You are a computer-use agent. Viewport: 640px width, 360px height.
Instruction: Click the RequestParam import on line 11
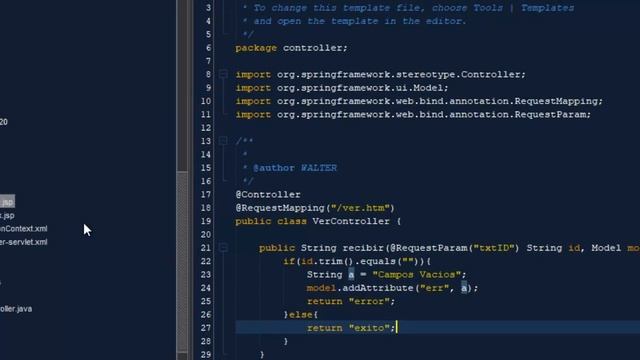point(413,115)
